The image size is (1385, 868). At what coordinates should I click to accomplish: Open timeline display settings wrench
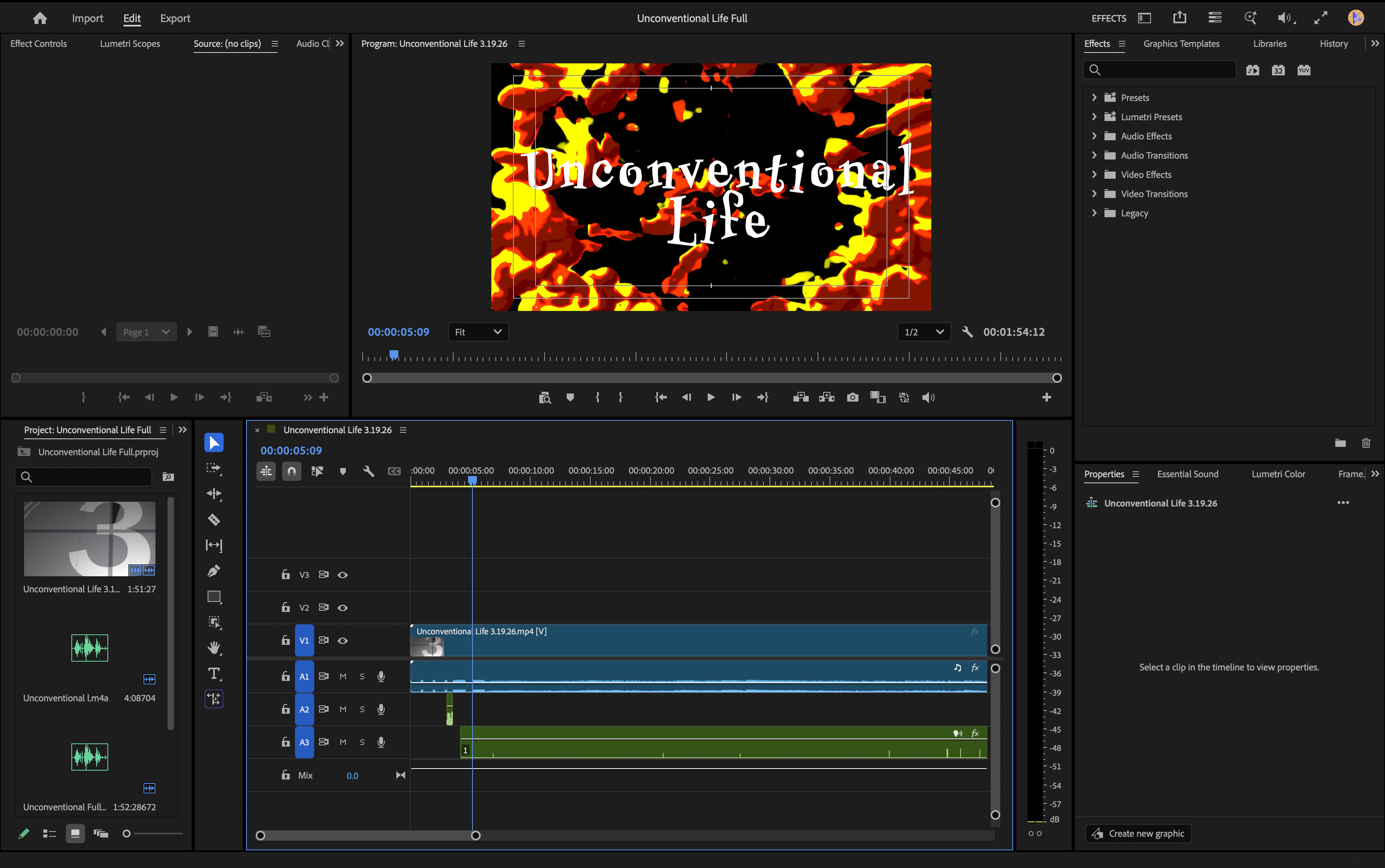pos(368,471)
